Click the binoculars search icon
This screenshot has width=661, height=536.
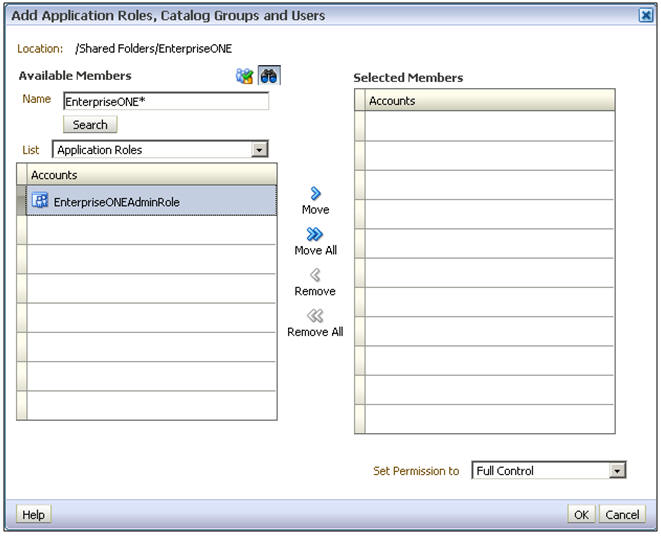click(269, 76)
